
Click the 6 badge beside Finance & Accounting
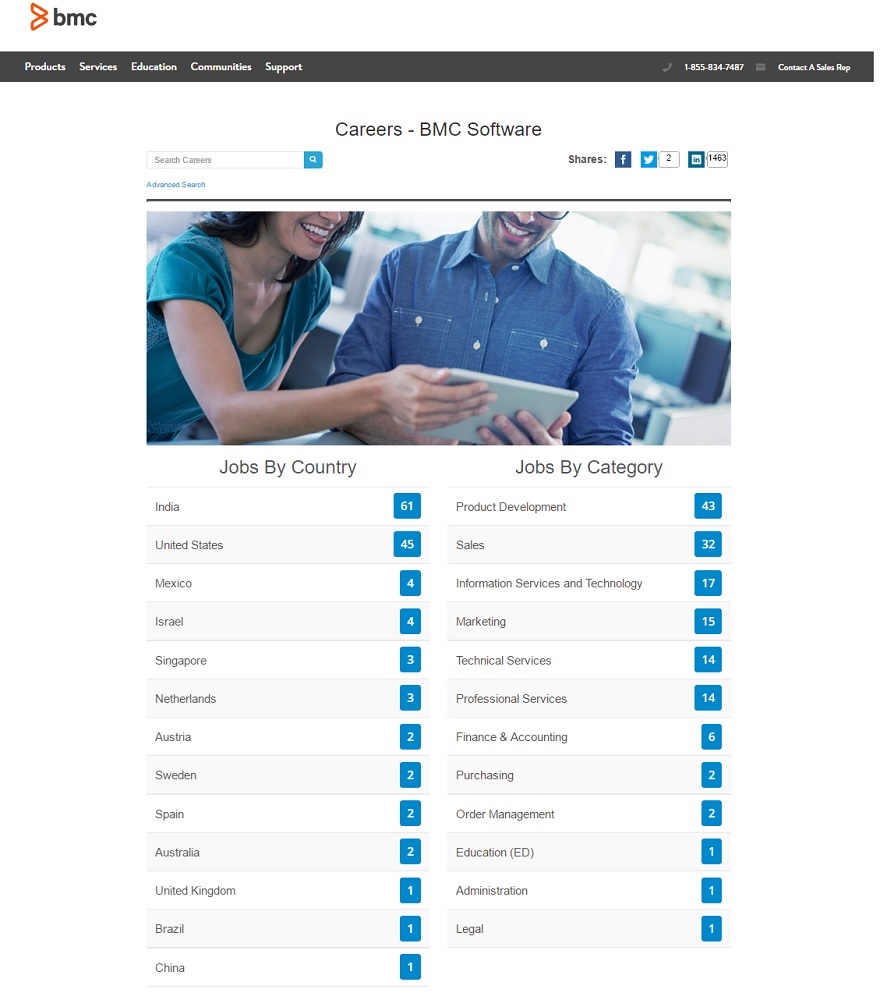point(712,737)
